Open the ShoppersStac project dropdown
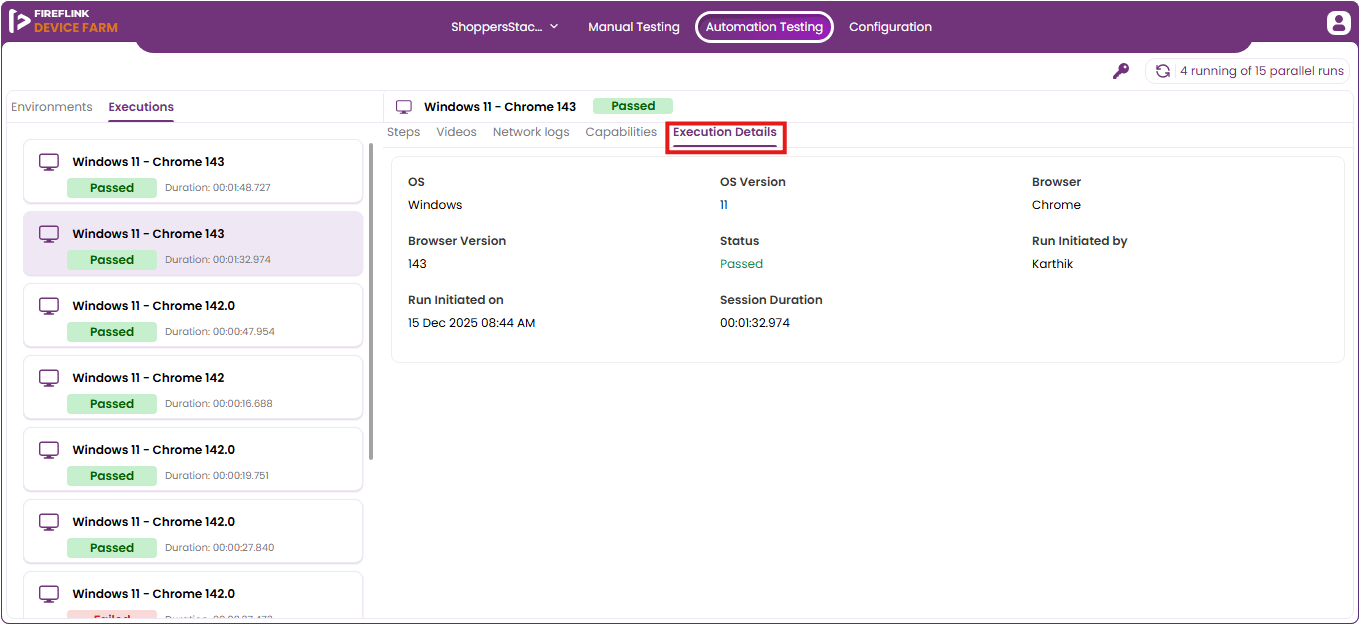 (505, 27)
